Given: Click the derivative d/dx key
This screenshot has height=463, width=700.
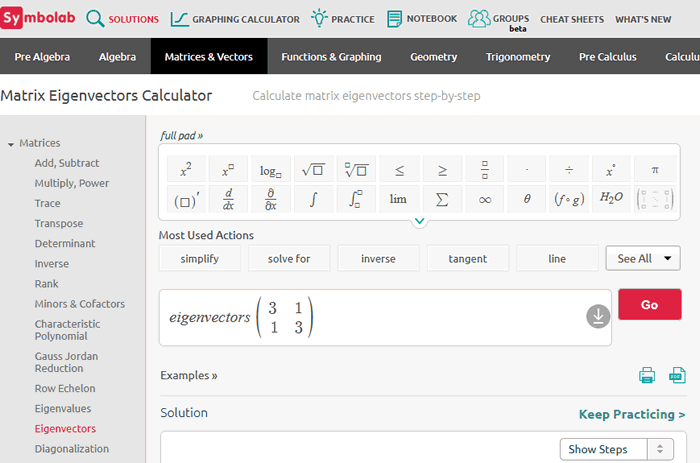Looking at the screenshot, I should click(x=228, y=199).
